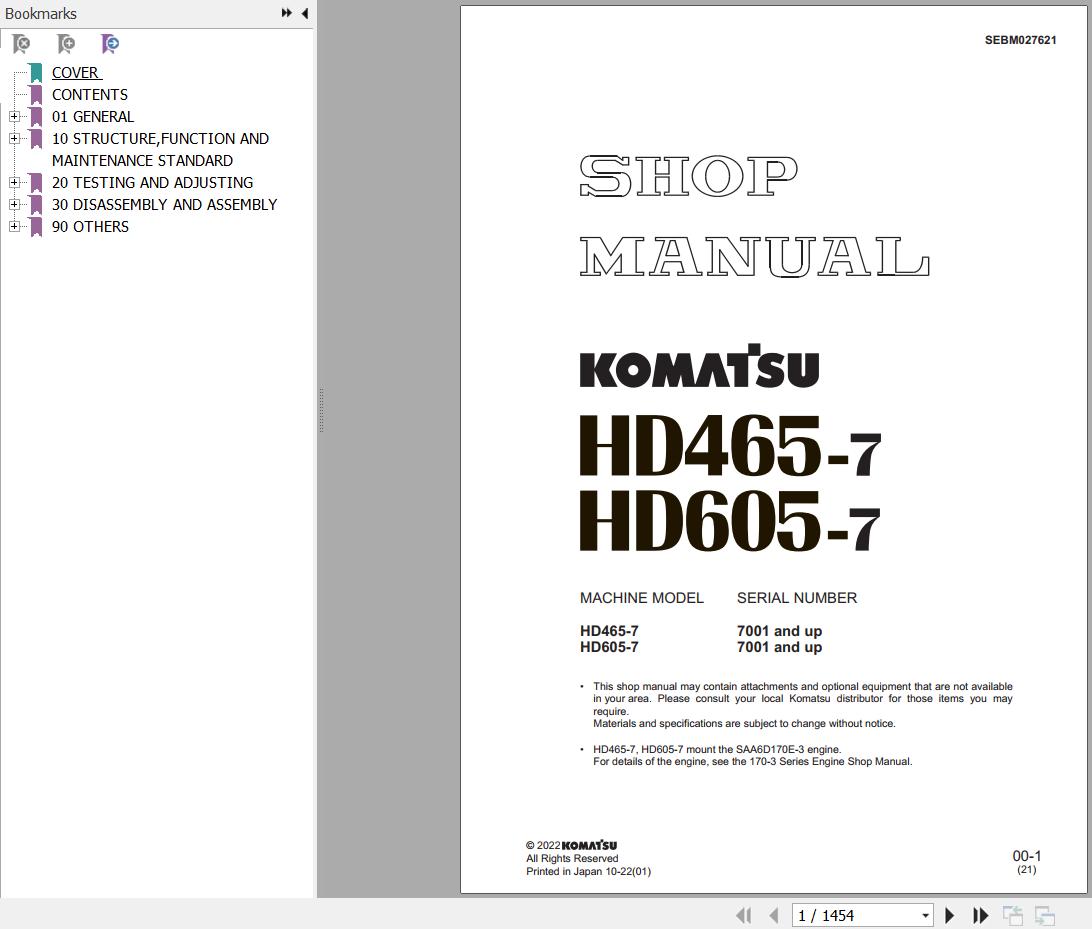Click the add new bookmark icon
The image size is (1092, 929).
coord(66,44)
